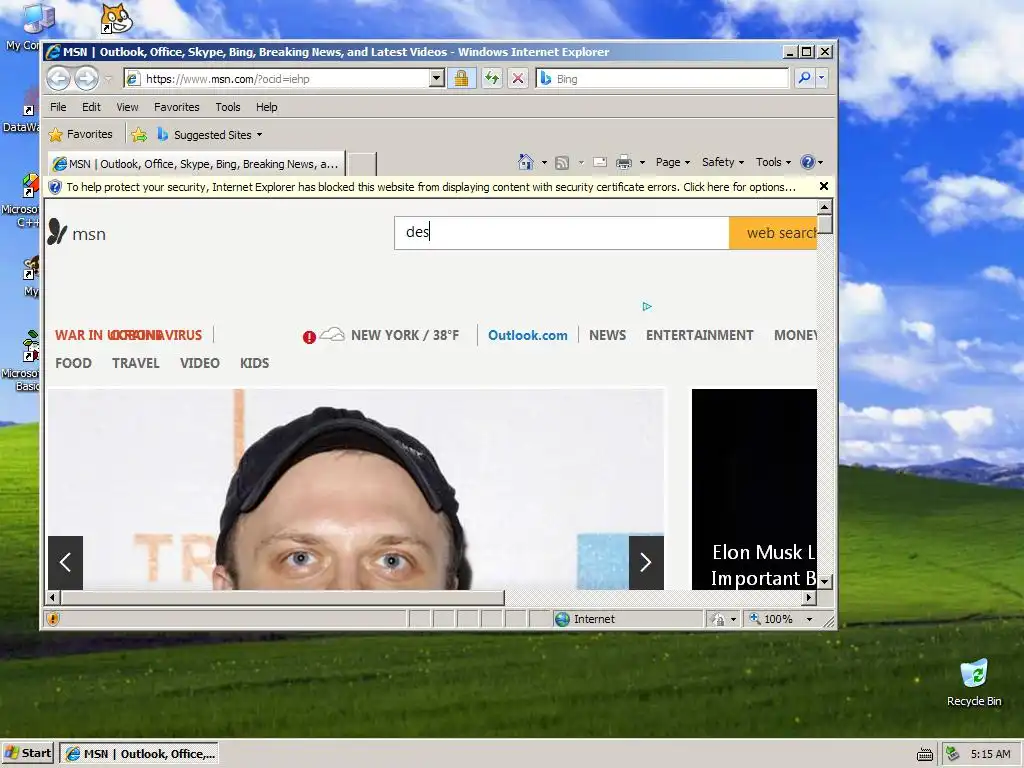Click the Add to Favorites Bar icon
This screenshot has width=1024, height=768.
(x=139, y=135)
